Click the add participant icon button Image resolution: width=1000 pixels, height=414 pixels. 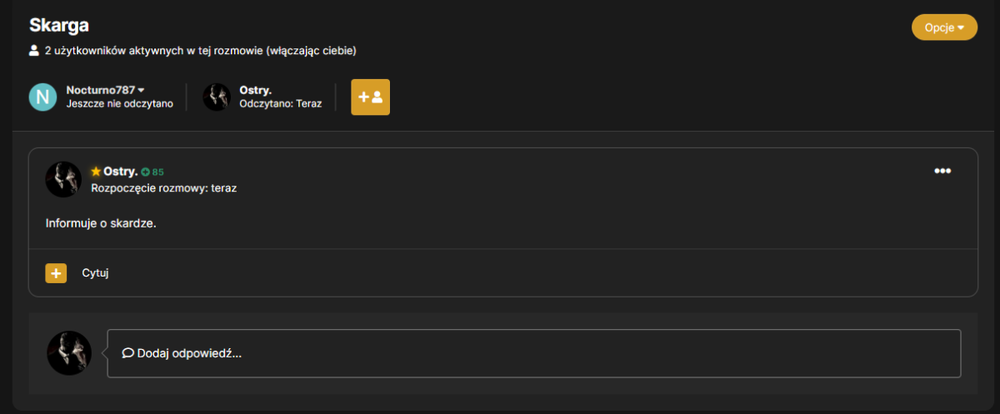370,97
